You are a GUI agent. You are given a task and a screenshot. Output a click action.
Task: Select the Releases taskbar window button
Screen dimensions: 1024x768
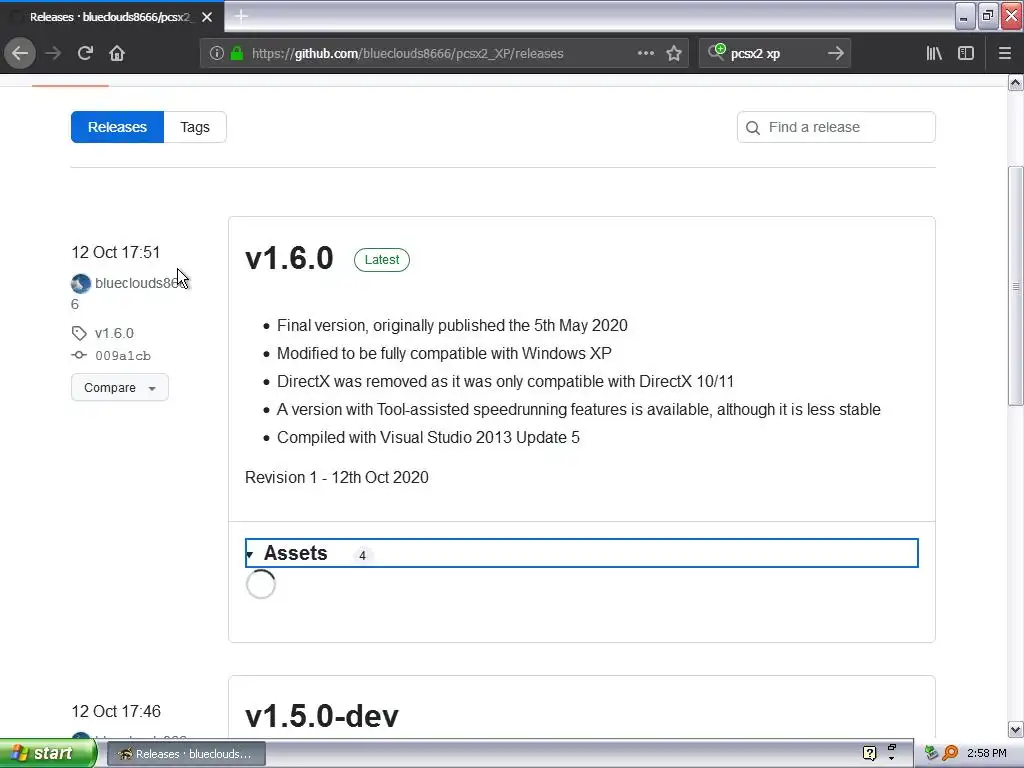pyautogui.click(x=186, y=754)
